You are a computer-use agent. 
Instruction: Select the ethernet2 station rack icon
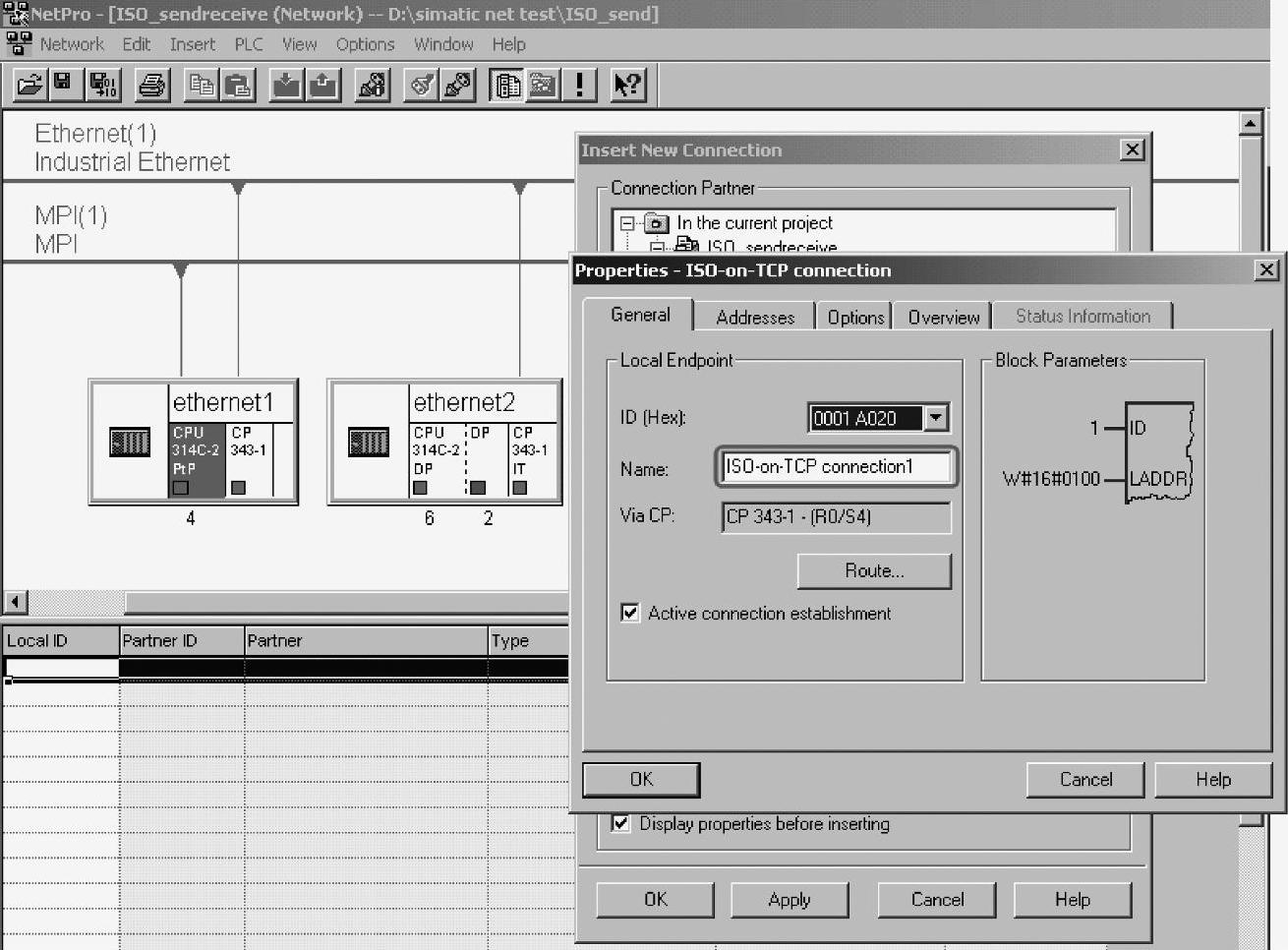tap(369, 443)
